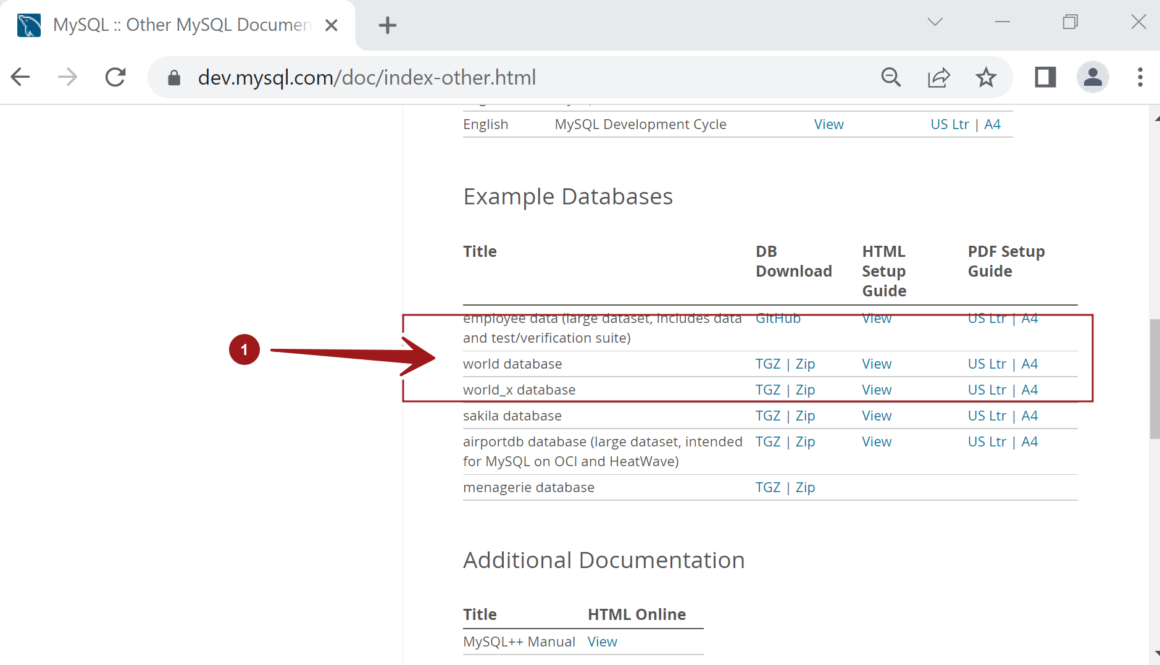
Task: Select the MySQL Other Documentation tab
Action: click(180, 25)
